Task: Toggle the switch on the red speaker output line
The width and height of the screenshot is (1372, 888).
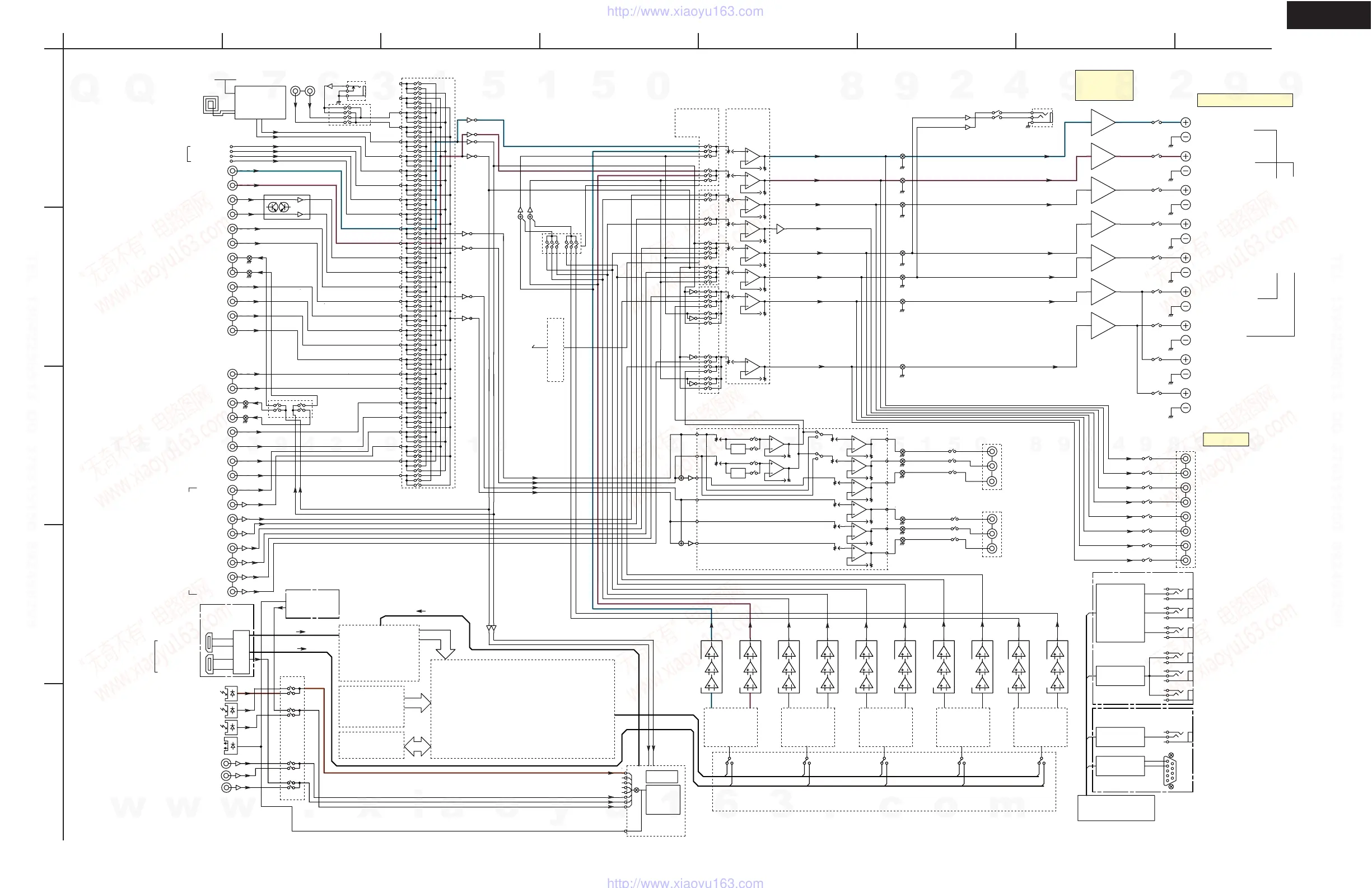Action: [1156, 156]
